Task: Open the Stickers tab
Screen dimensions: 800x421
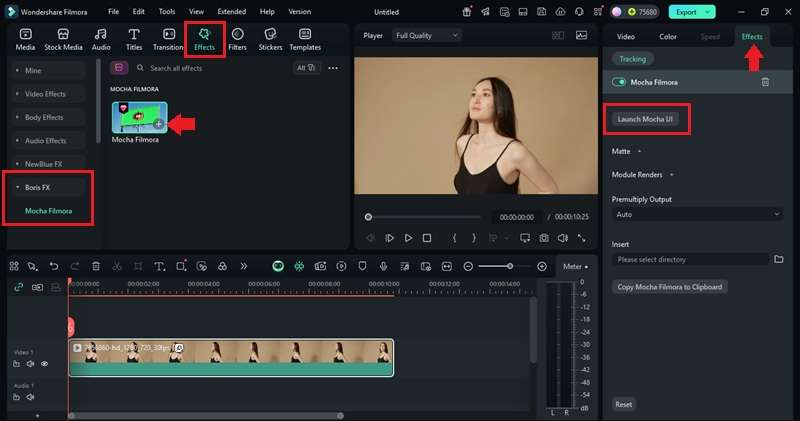Action: click(x=270, y=39)
